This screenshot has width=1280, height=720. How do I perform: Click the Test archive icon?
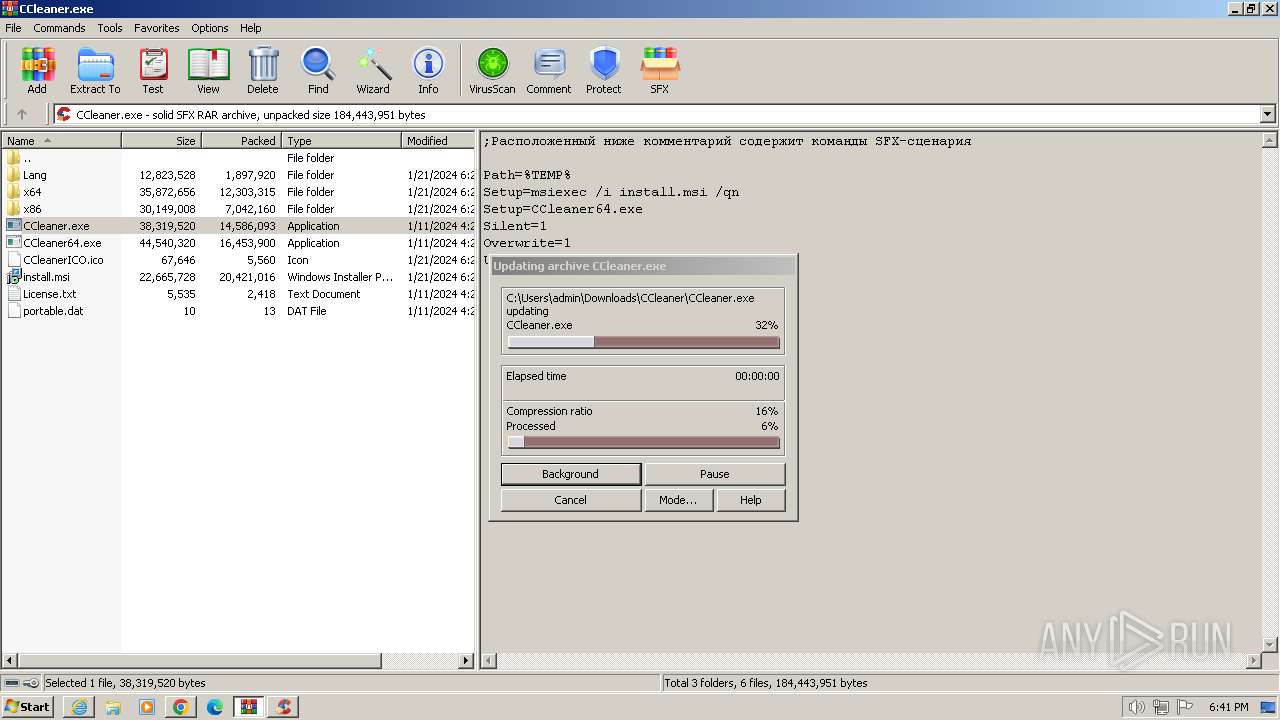153,70
